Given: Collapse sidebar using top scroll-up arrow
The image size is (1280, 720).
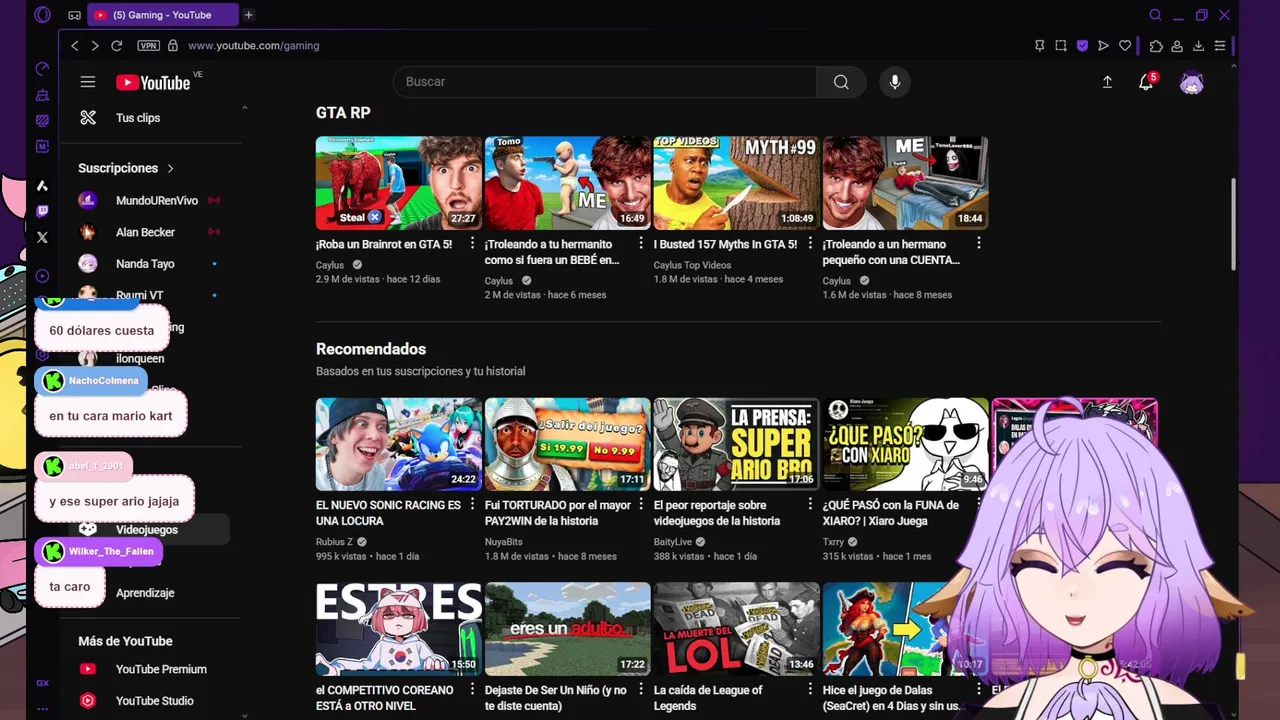Looking at the screenshot, I should click(x=244, y=107).
